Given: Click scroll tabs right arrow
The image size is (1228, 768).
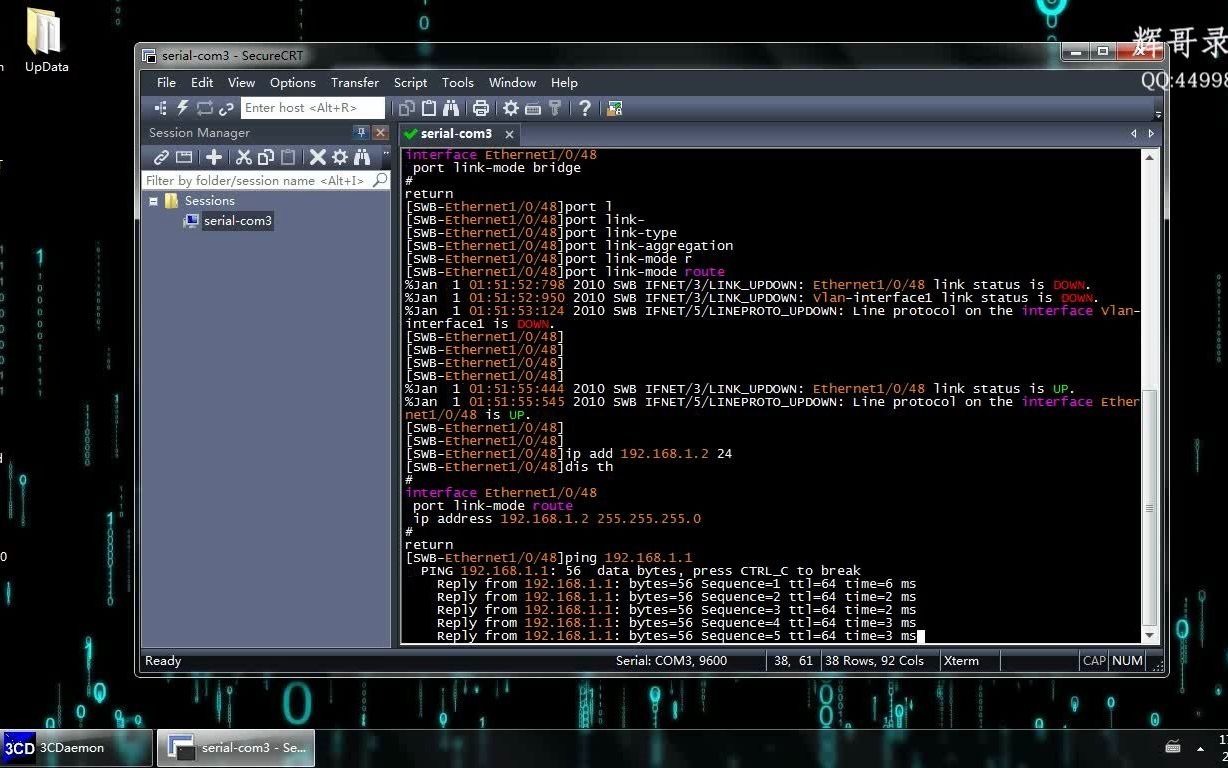Looking at the screenshot, I should [1151, 133].
